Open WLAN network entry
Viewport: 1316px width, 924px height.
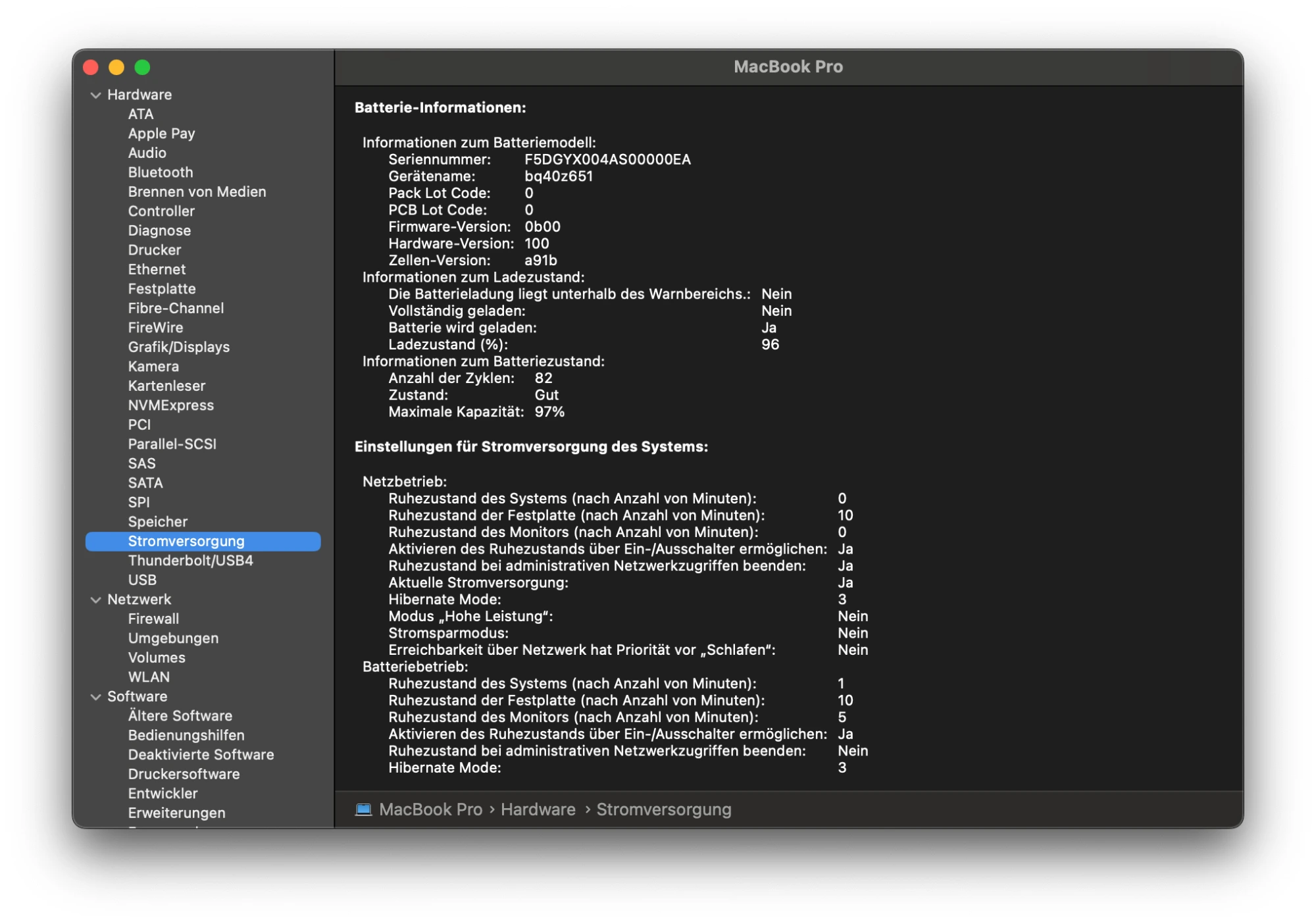(149, 677)
